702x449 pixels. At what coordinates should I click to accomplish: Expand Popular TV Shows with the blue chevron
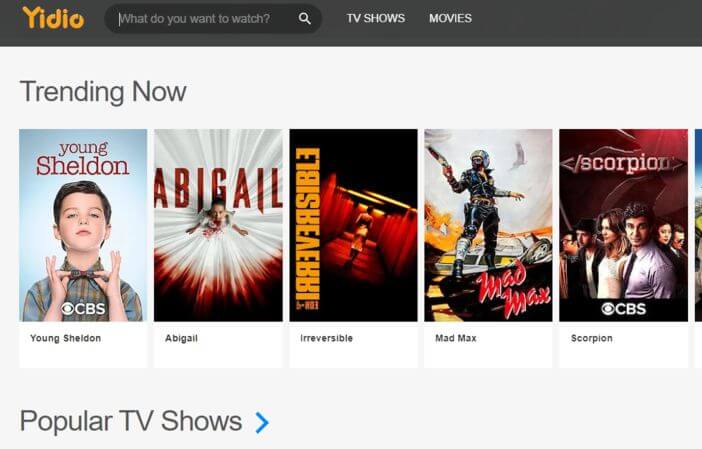(x=262, y=423)
